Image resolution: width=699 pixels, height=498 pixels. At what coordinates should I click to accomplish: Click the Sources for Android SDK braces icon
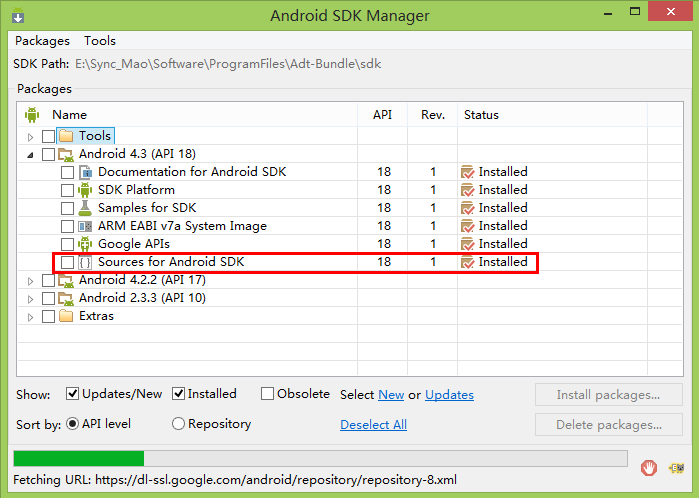coord(85,262)
